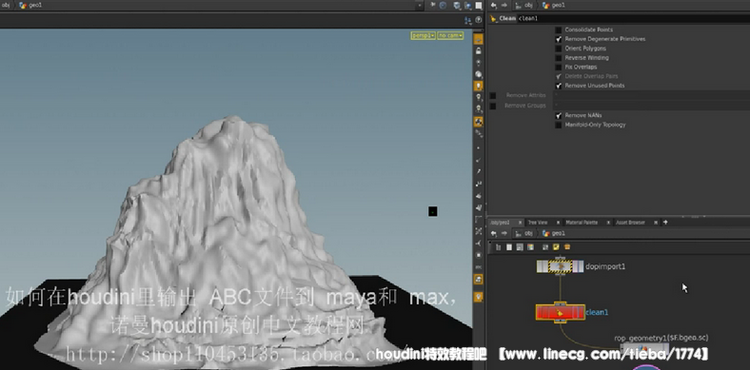Click the sphere shading icon in viewport display toolbar

pyautogui.click(x=478, y=75)
